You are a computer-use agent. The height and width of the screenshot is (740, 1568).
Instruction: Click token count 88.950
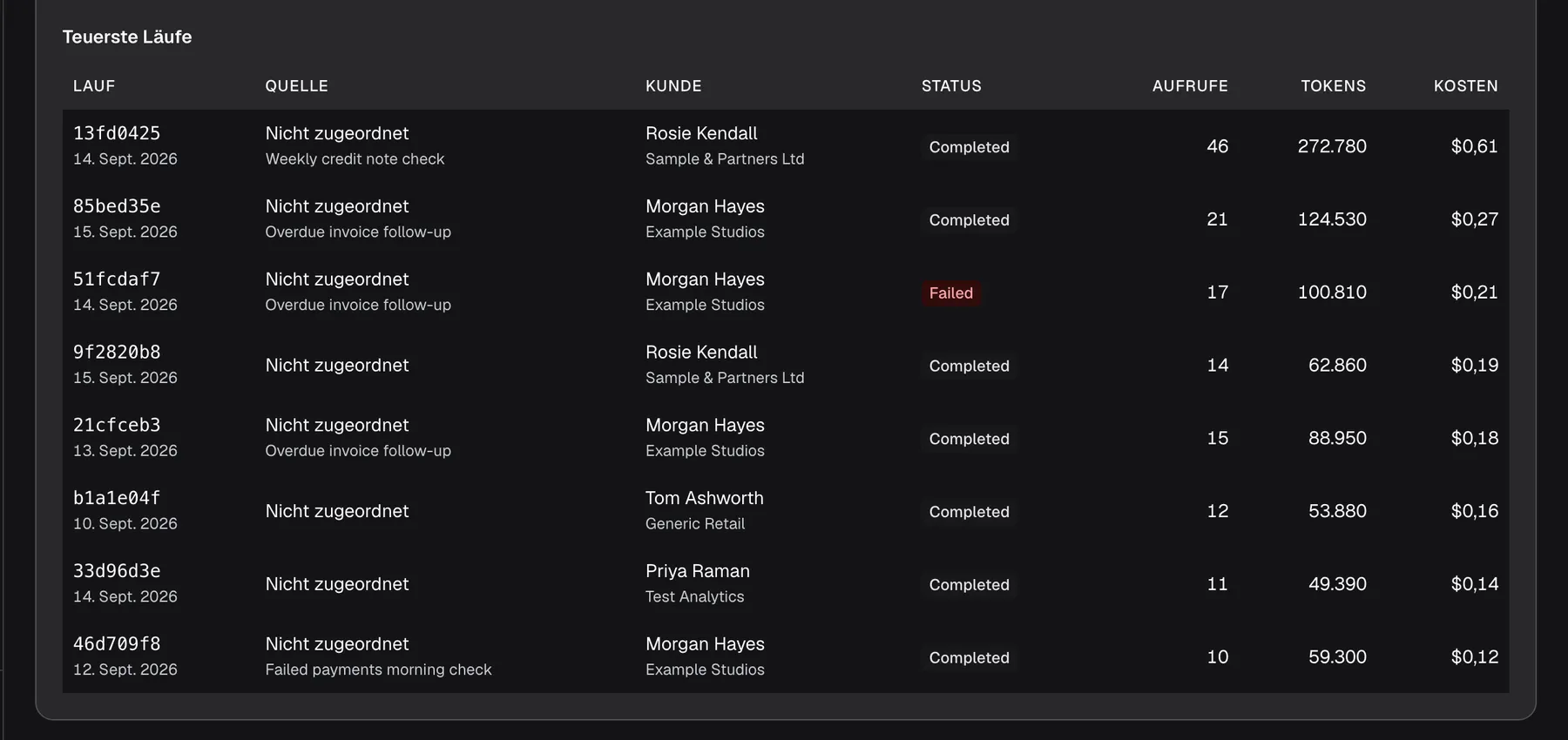point(1337,439)
